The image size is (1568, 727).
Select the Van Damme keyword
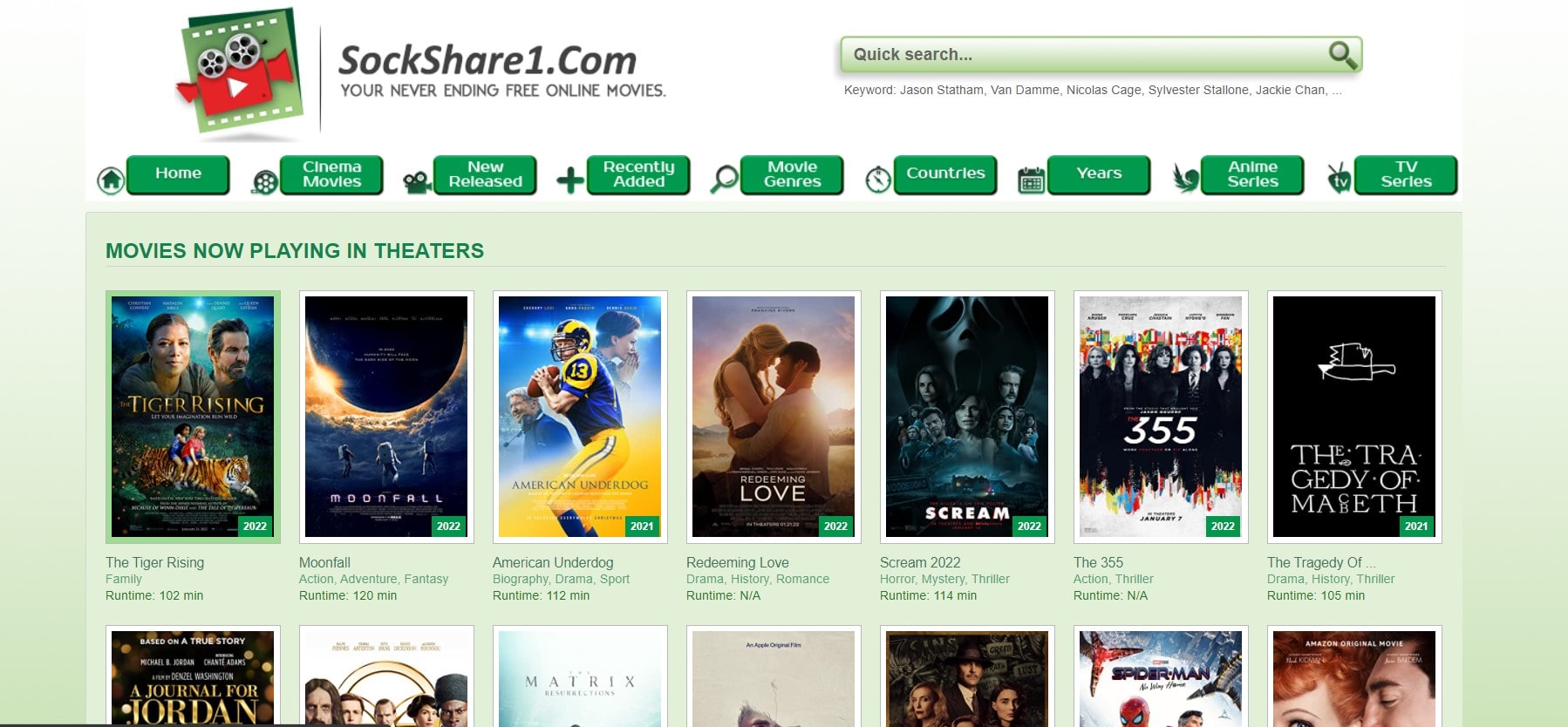(1025, 90)
